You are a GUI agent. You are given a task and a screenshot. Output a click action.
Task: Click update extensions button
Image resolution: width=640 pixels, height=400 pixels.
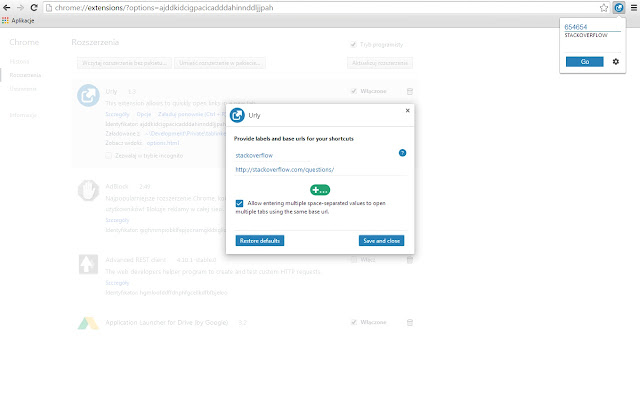pyautogui.click(x=380, y=63)
